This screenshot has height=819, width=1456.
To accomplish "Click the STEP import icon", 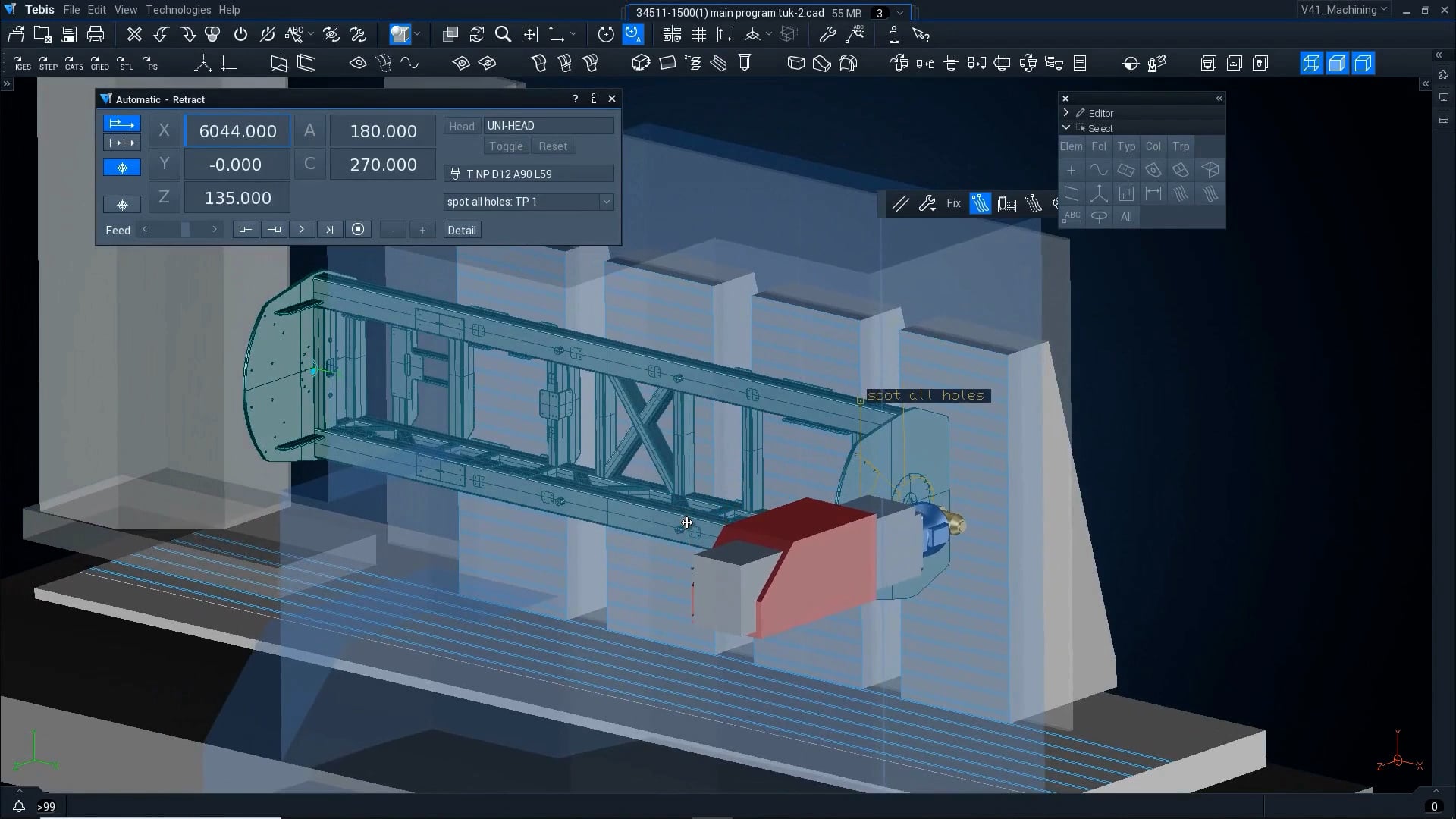I will [x=48, y=64].
